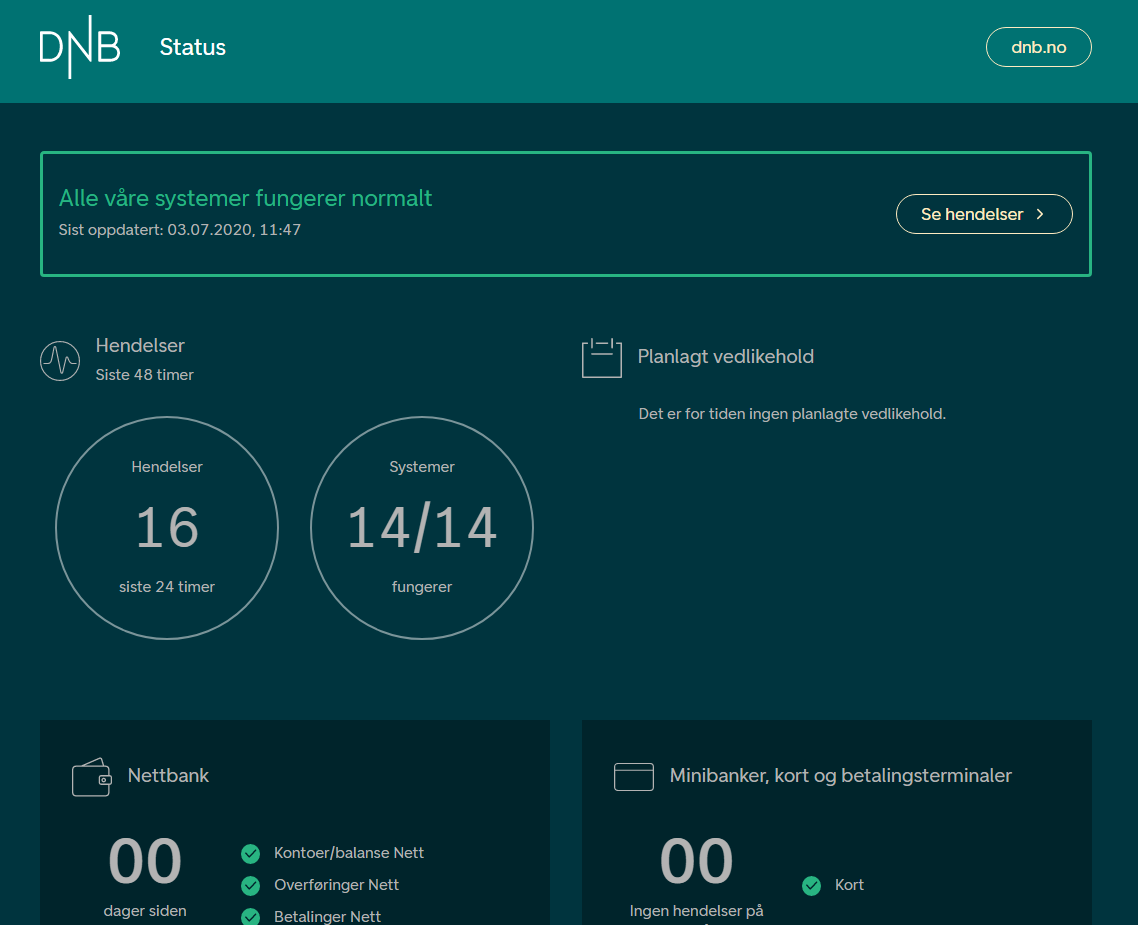Toggle the checkmark next to Overføringer Nett
Screen dimensions: 1138x925
pos(250,885)
